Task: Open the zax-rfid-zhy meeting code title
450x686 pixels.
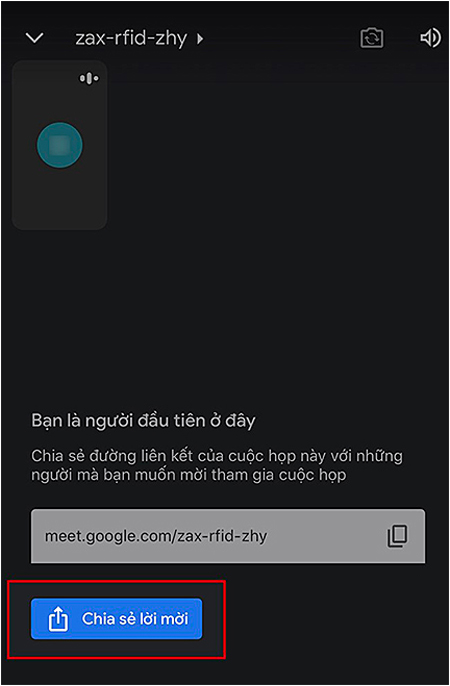Action: 131,39
